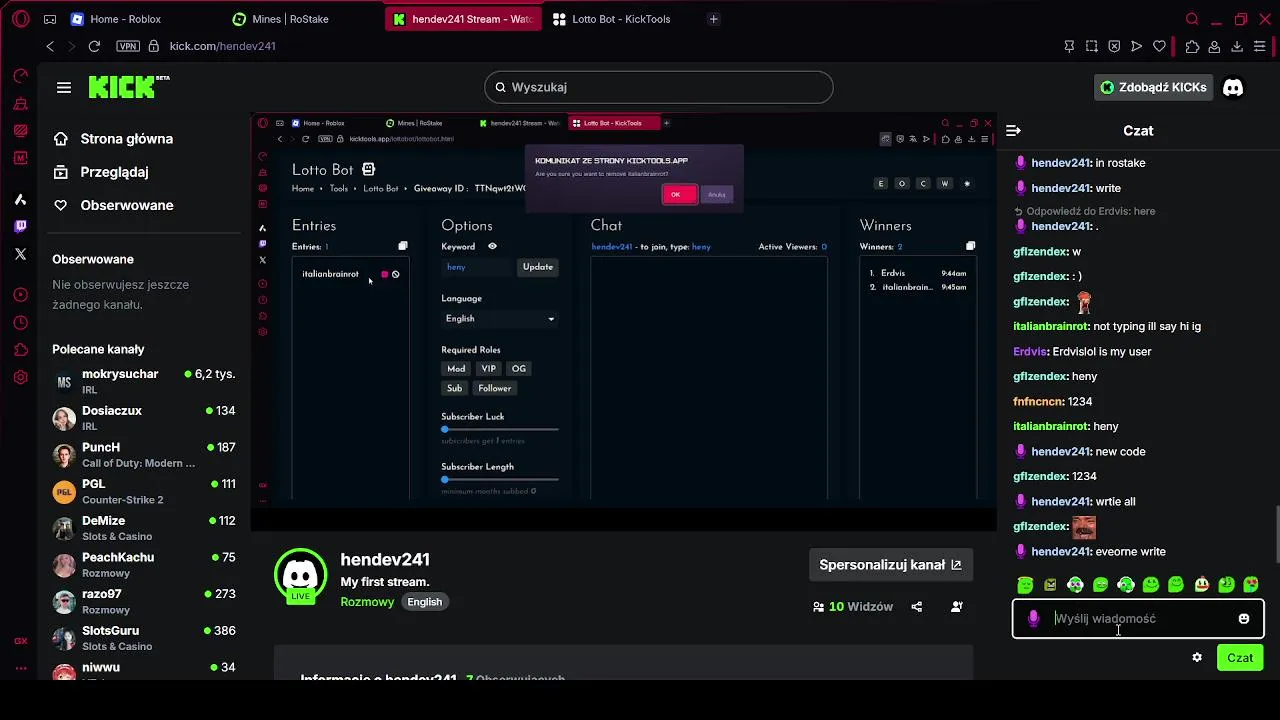Click Spersonalizuj kanał button

(x=890, y=565)
